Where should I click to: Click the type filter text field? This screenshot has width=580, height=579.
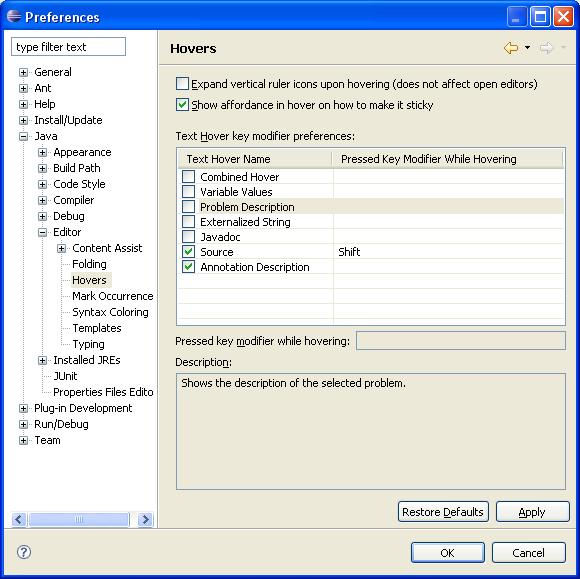tap(68, 47)
